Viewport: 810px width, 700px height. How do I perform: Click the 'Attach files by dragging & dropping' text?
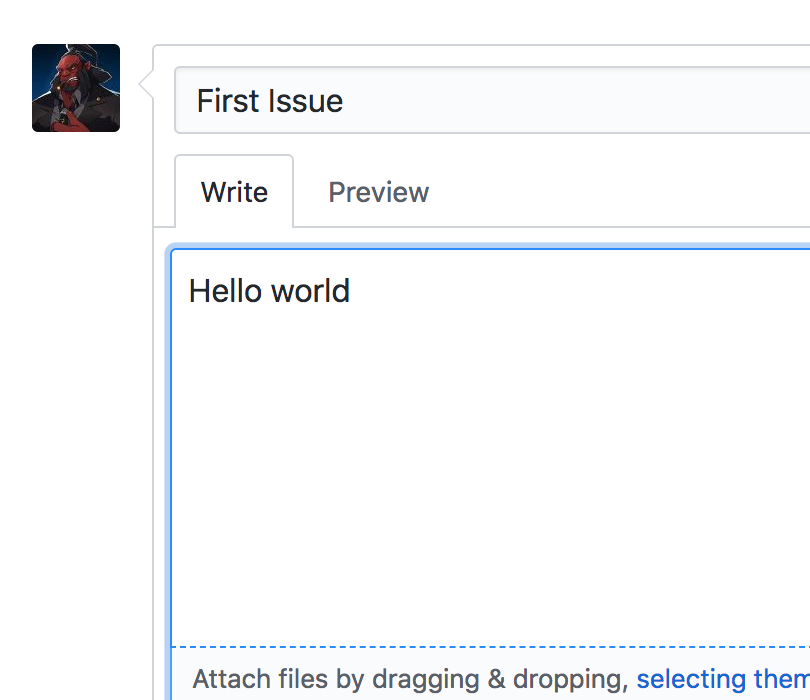(x=410, y=679)
